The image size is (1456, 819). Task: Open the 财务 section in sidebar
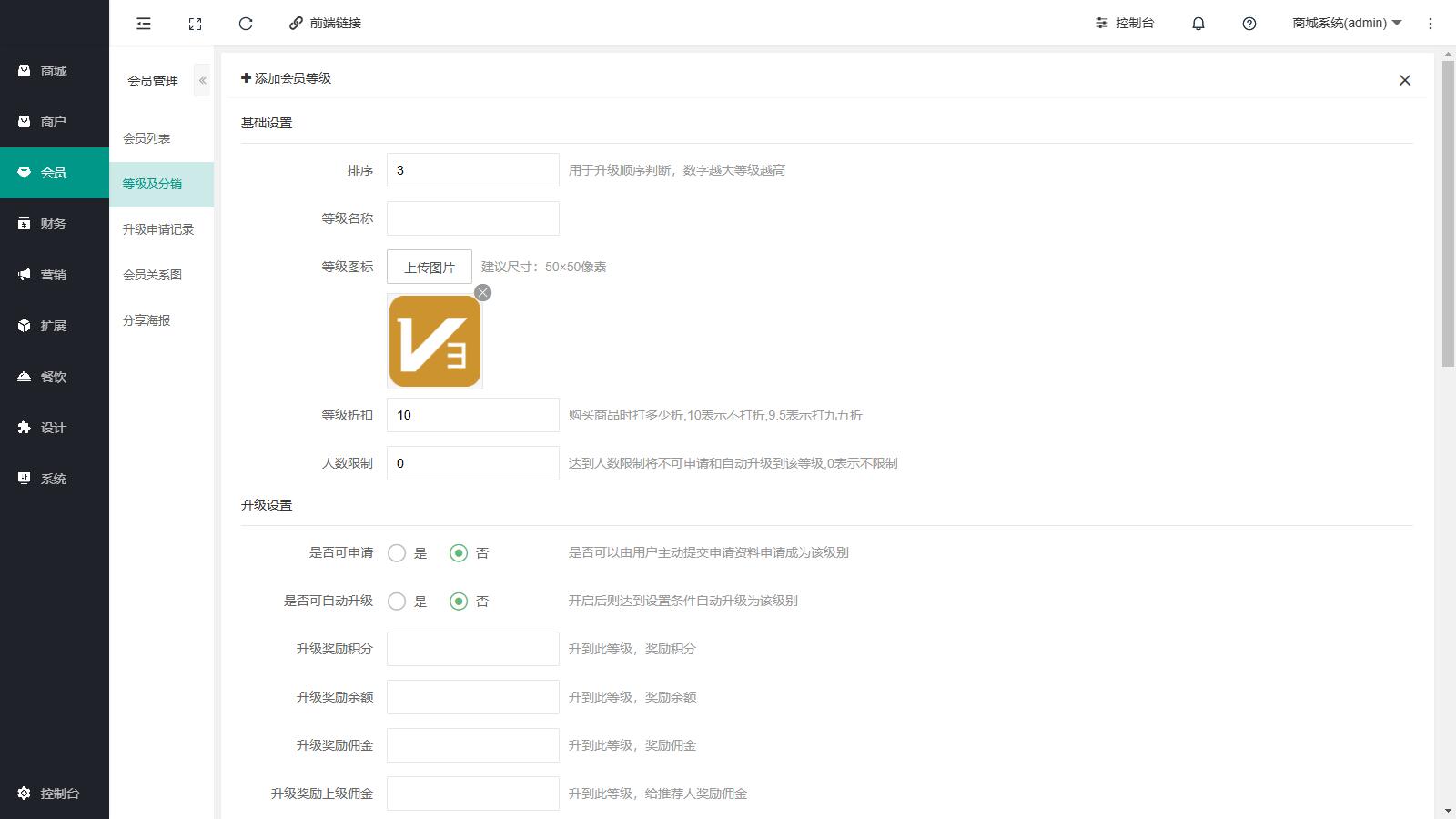pos(53,224)
